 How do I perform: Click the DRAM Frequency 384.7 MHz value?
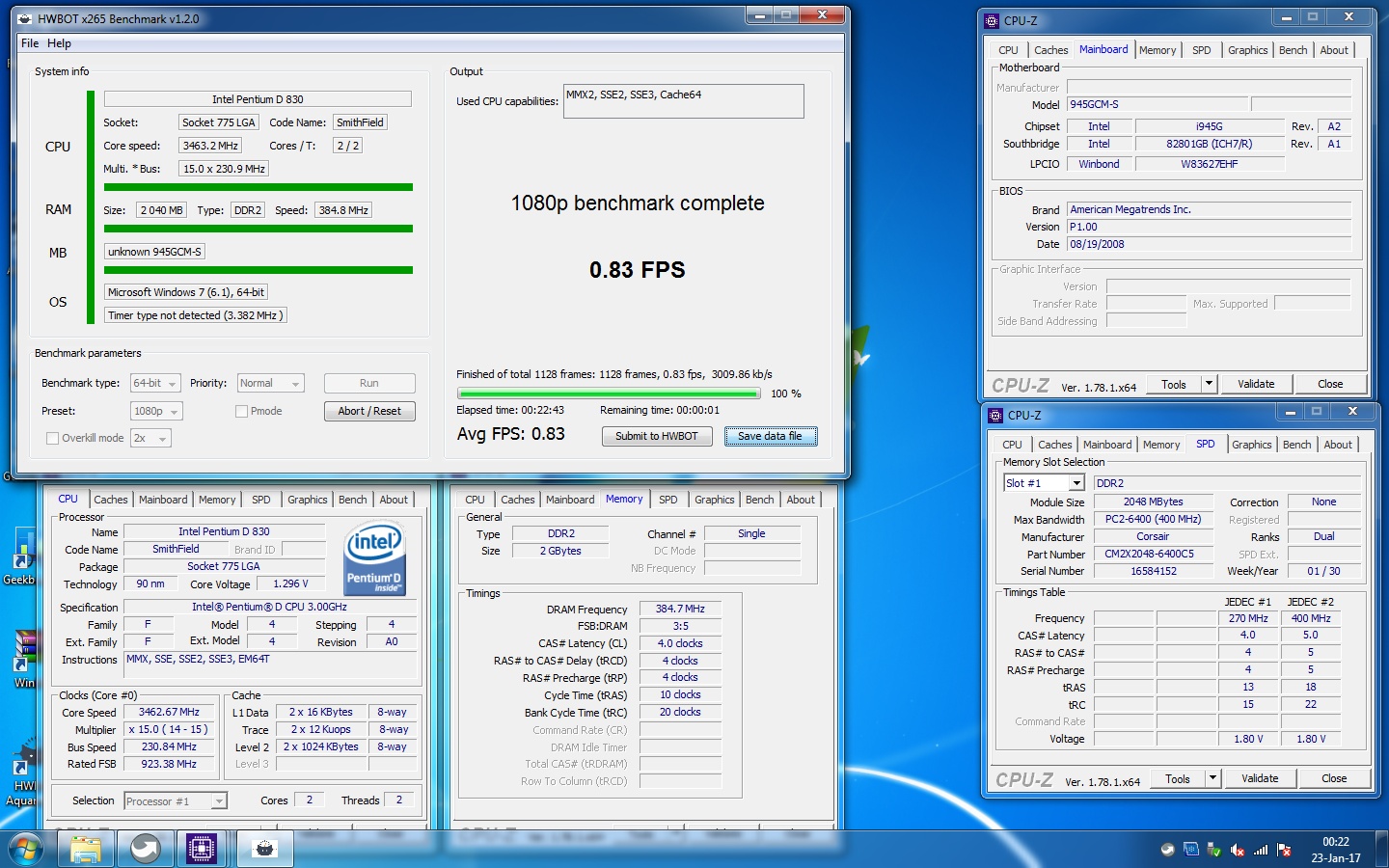[x=680, y=609]
